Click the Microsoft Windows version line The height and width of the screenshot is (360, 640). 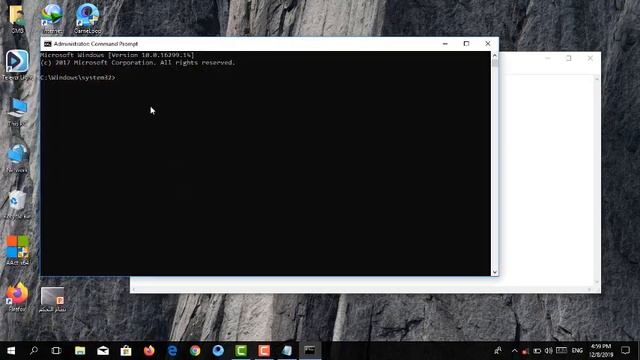coord(118,55)
